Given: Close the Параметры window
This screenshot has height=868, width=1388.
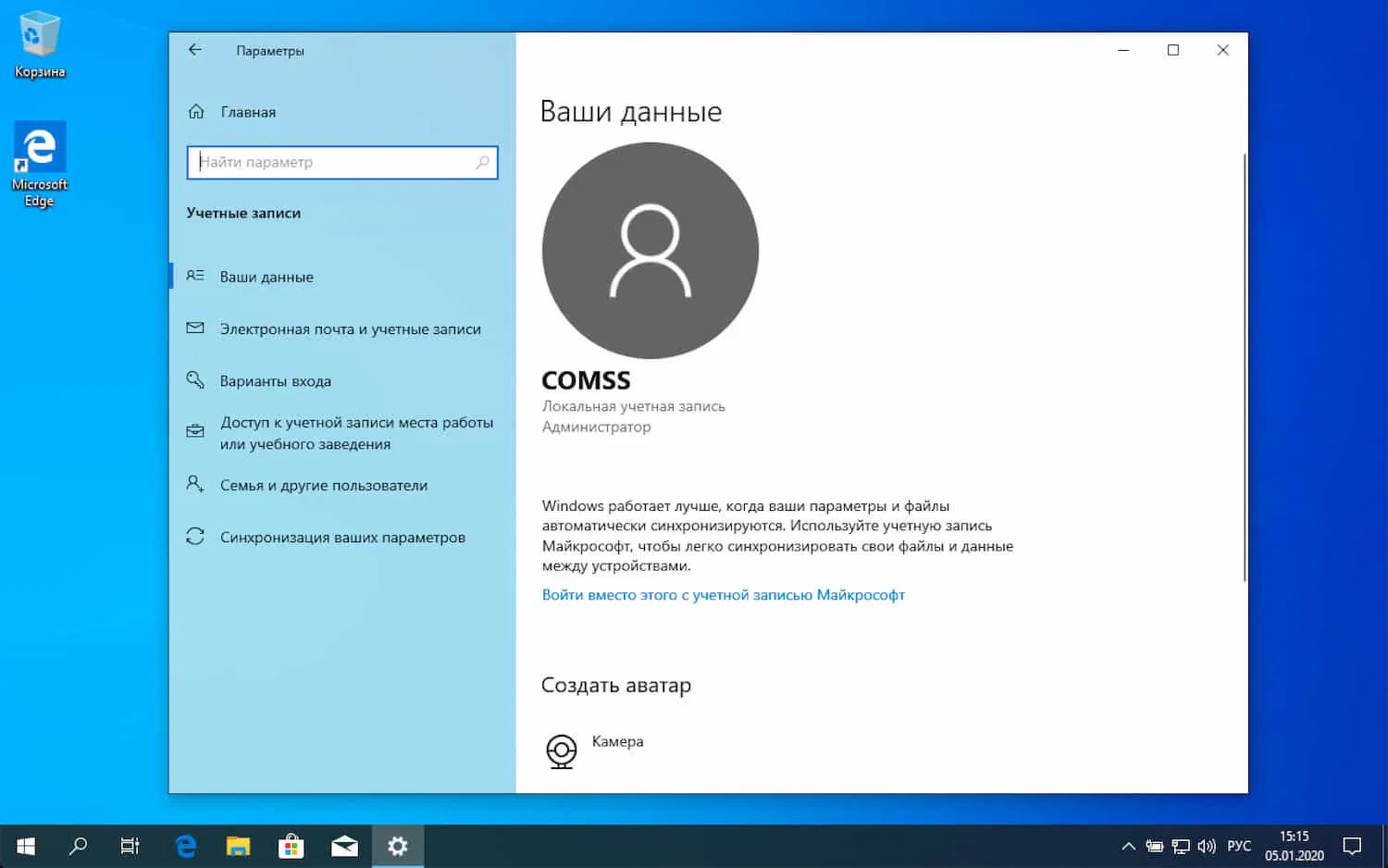Looking at the screenshot, I should pyautogui.click(x=1223, y=50).
